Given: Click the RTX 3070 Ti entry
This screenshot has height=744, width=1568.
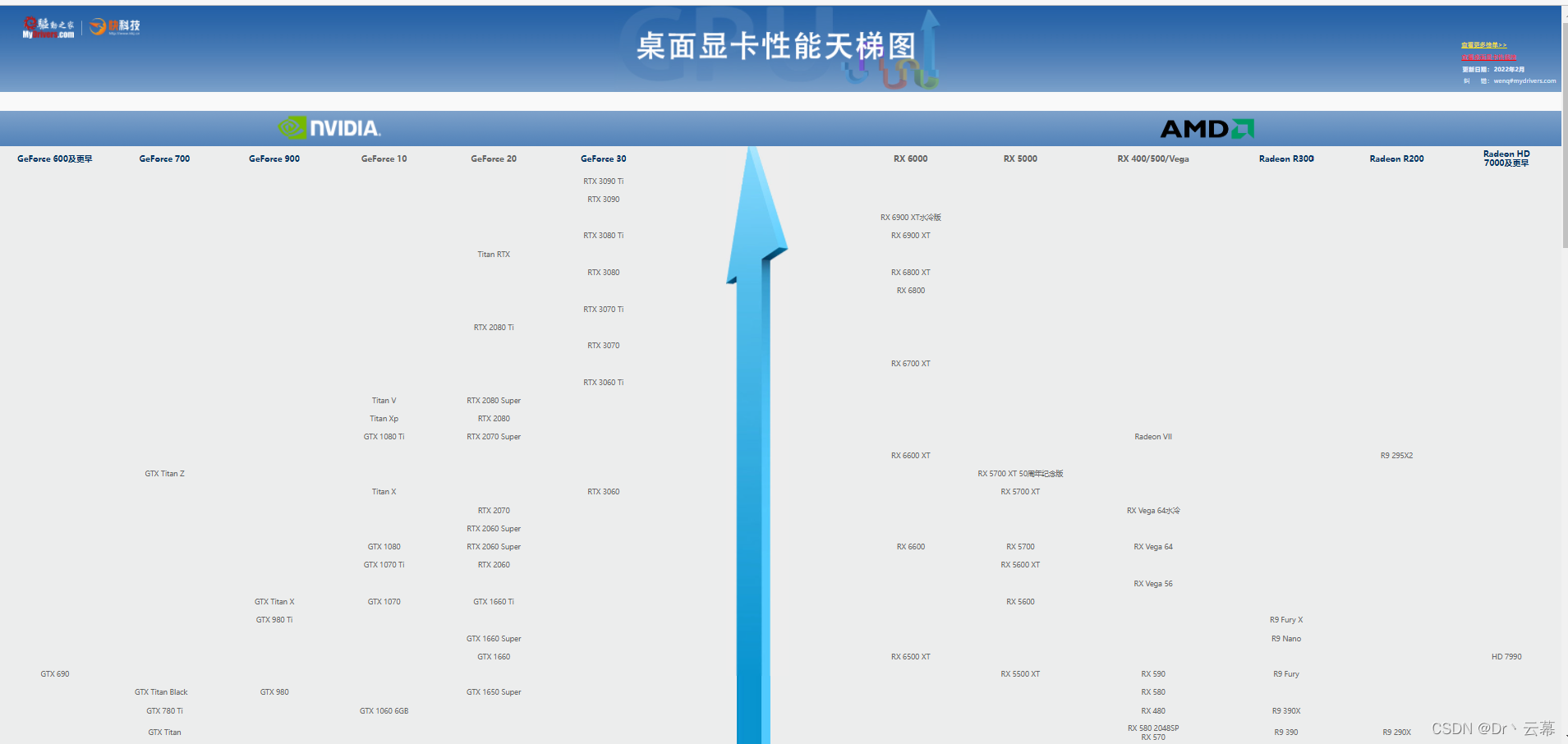Looking at the screenshot, I should click(604, 310).
